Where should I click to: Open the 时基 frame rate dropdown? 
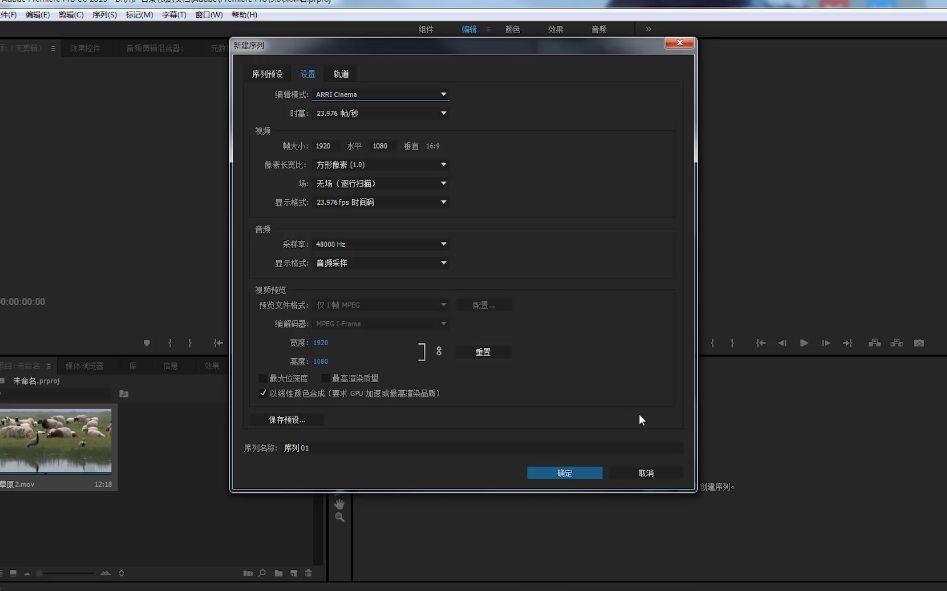(x=381, y=113)
